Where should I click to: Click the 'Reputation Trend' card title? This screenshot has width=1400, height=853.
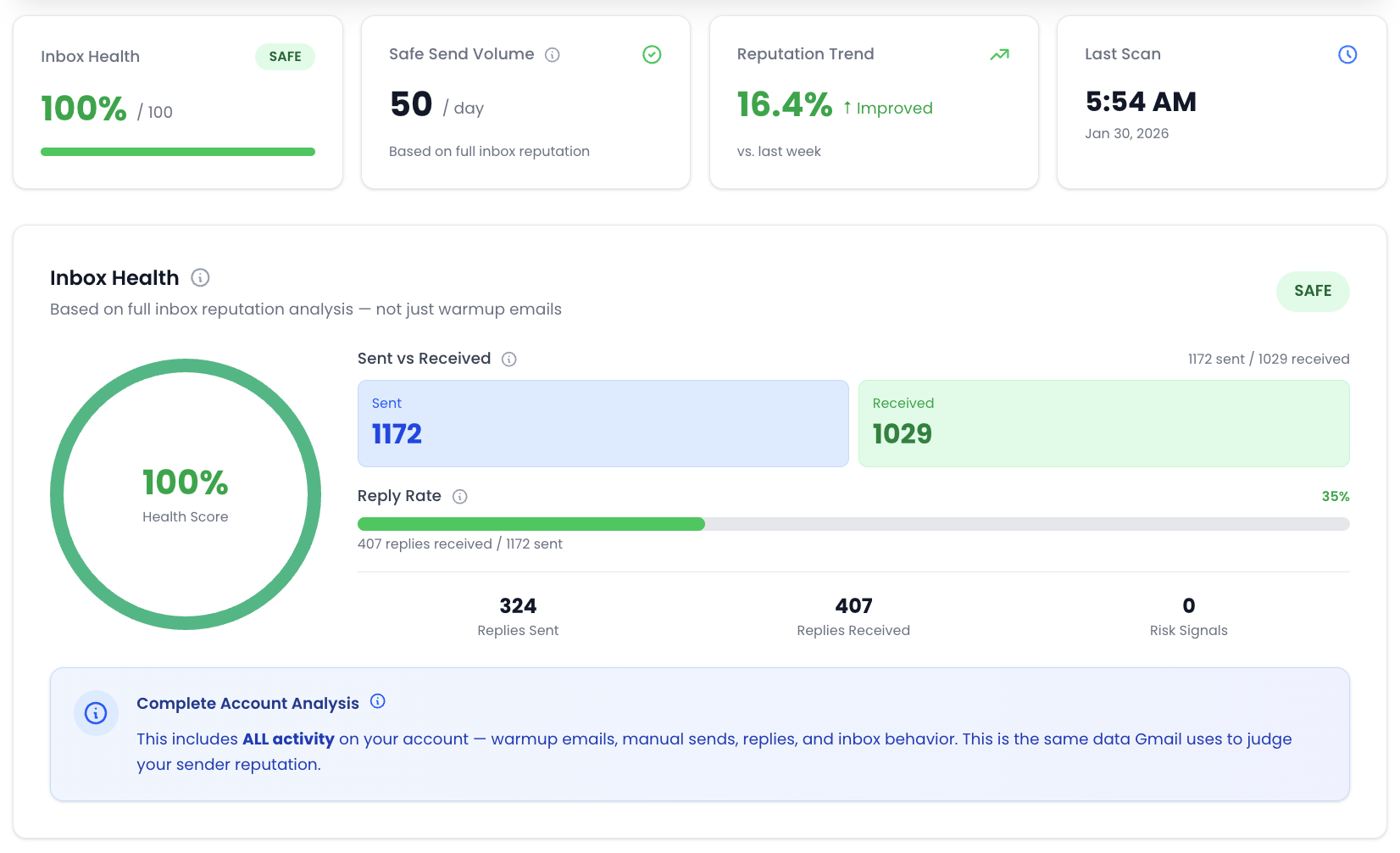pos(805,54)
